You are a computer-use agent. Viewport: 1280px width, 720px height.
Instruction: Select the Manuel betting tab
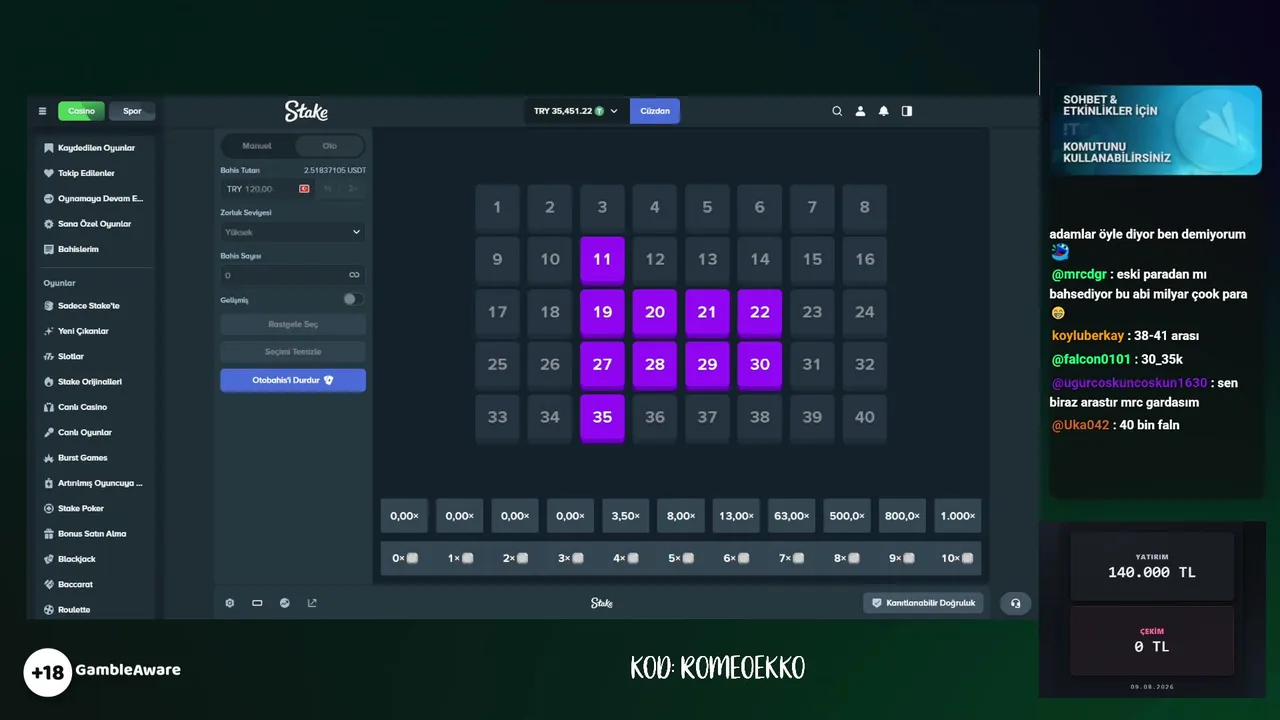(258, 146)
